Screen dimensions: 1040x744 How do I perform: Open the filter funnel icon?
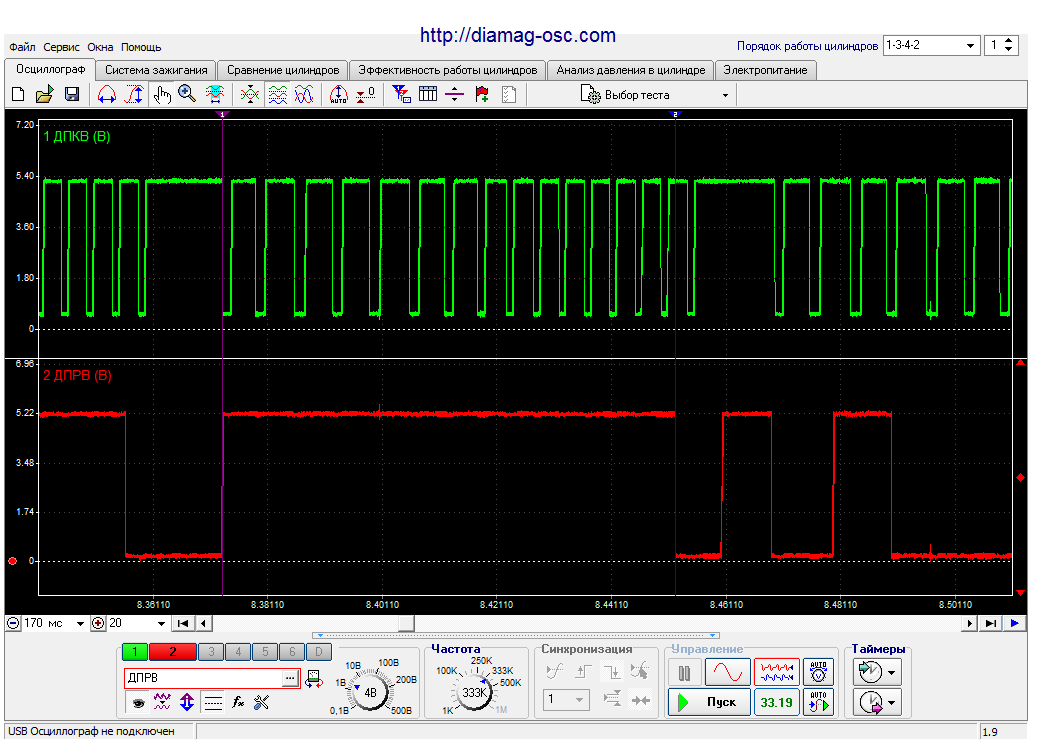click(401, 95)
